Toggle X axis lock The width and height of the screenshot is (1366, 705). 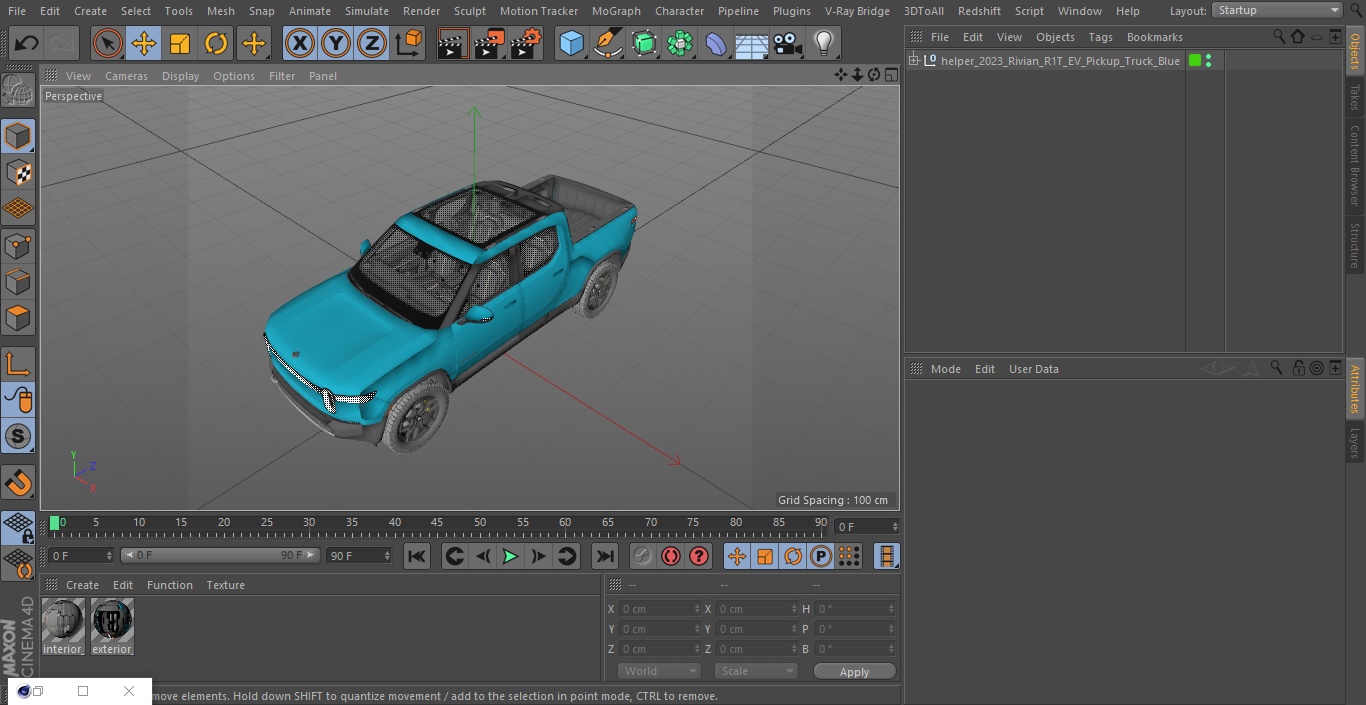(x=299, y=43)
